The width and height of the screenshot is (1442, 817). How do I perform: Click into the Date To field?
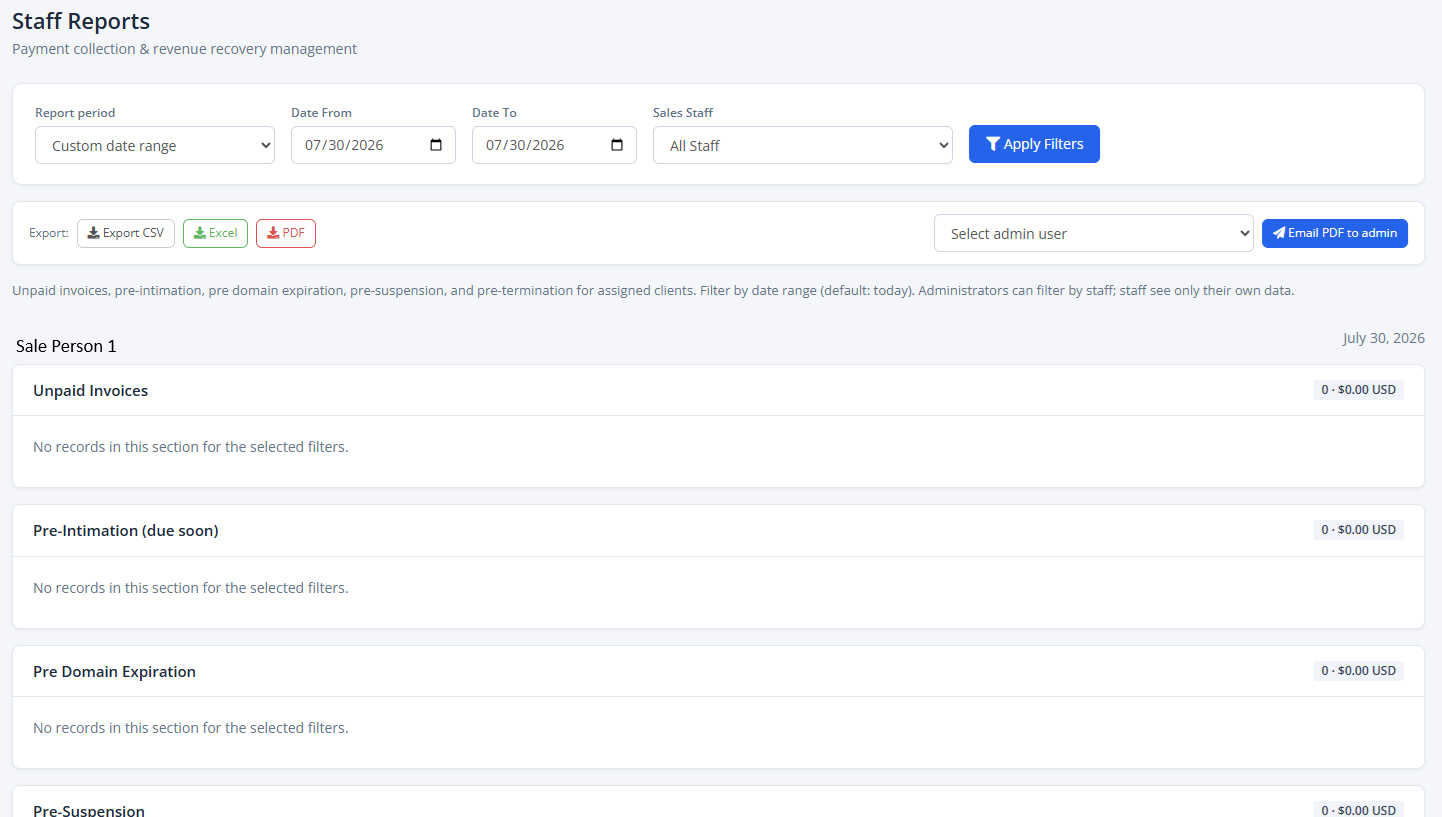pos(554,145)
